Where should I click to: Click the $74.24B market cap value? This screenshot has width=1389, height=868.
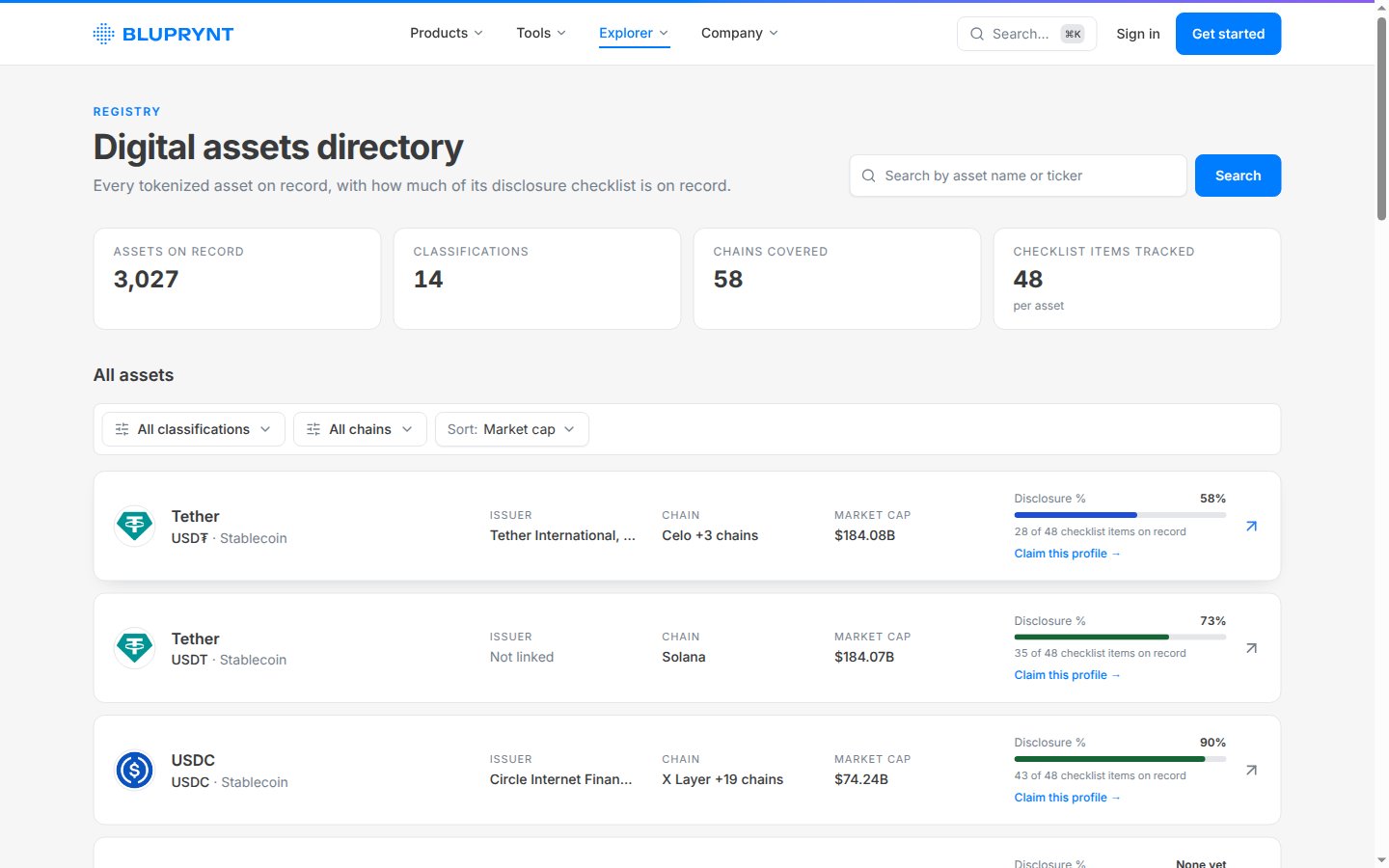(x=861, y=779)
